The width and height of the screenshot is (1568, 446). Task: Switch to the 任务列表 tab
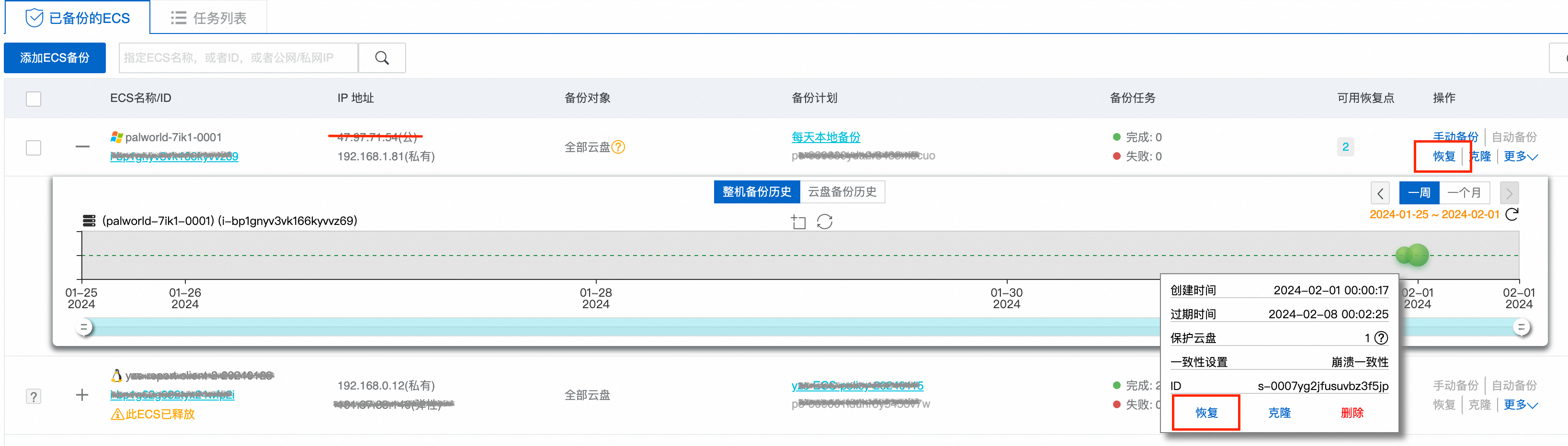click(x=208, y=18)
